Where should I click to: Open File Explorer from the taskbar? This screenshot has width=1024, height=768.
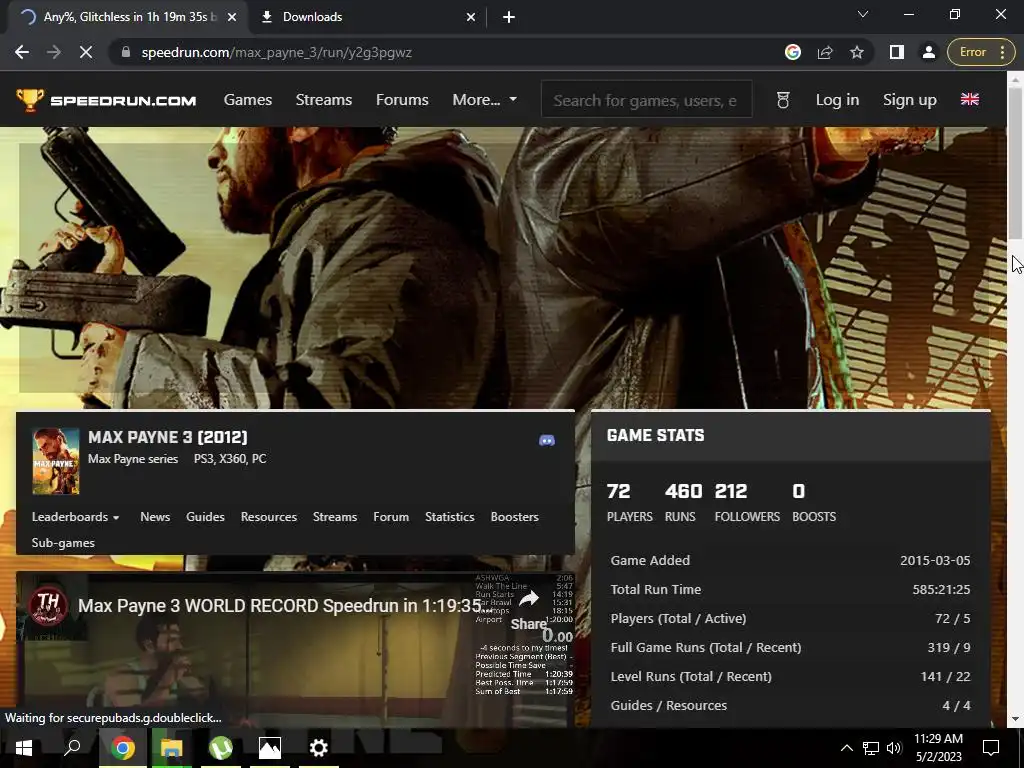click(172, 748)
